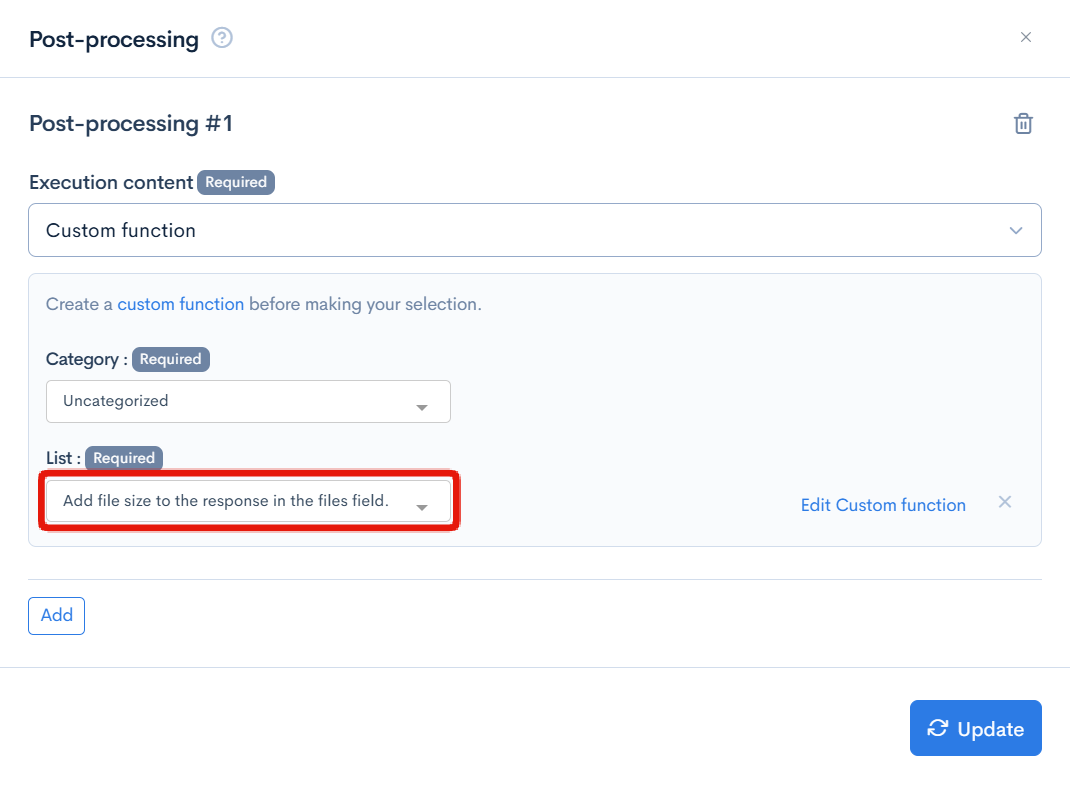Click the caret arrow in the List field
The width and height of the screenshot is (1070, 785).
pos(422,507)
